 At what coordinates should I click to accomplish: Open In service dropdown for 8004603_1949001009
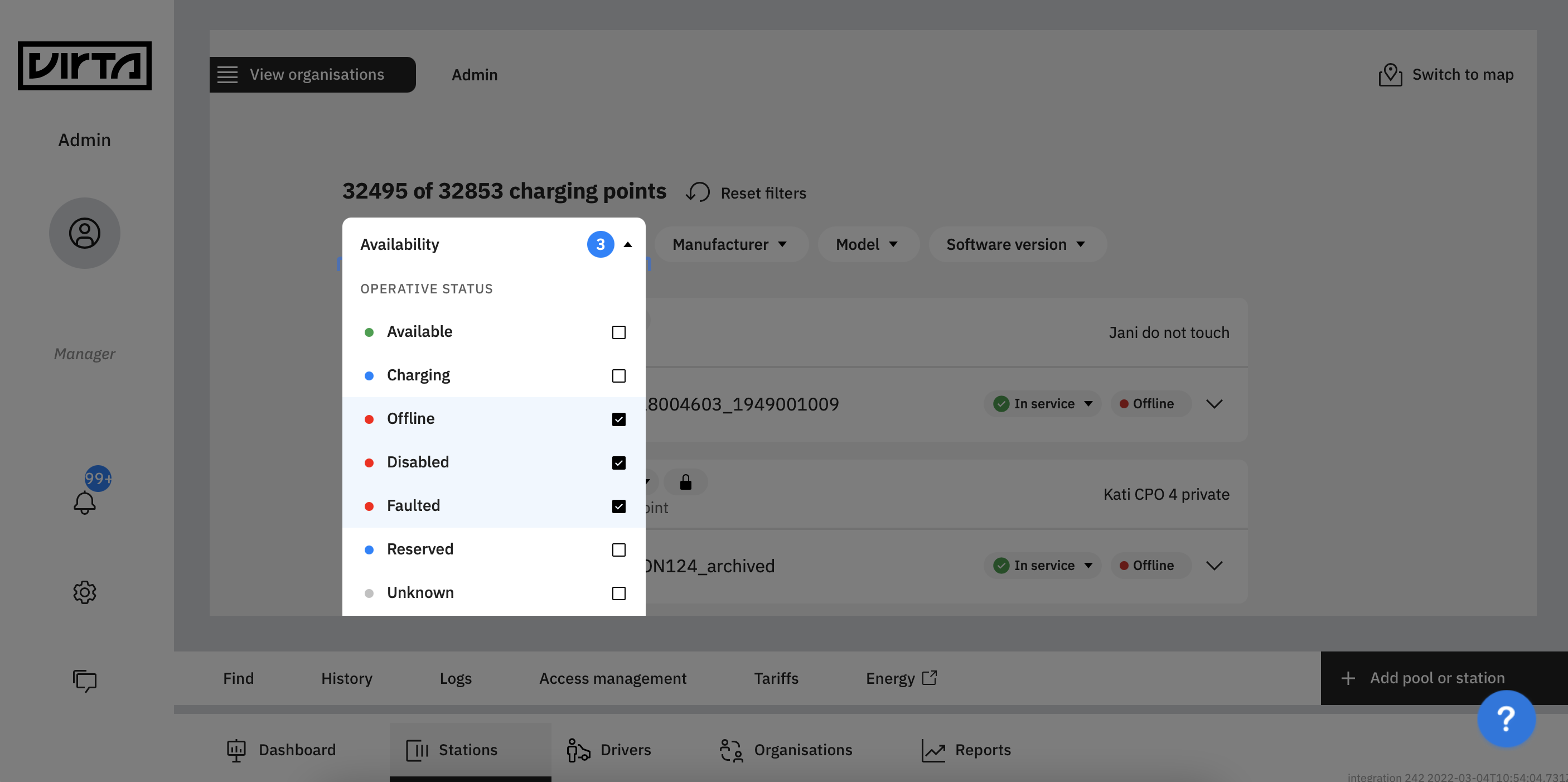(x=1042, y=403)
